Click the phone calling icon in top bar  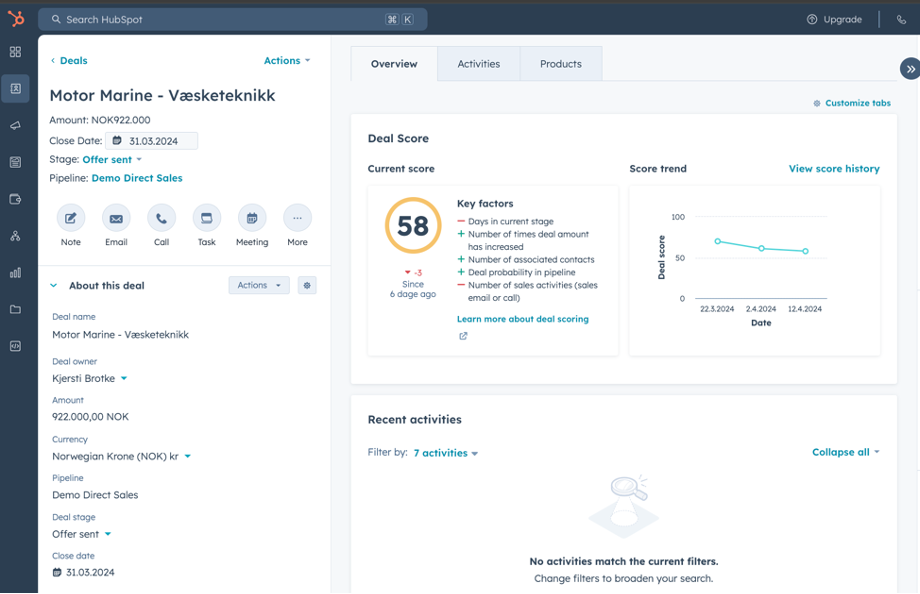pyautogui.click(x=901, y=19)
